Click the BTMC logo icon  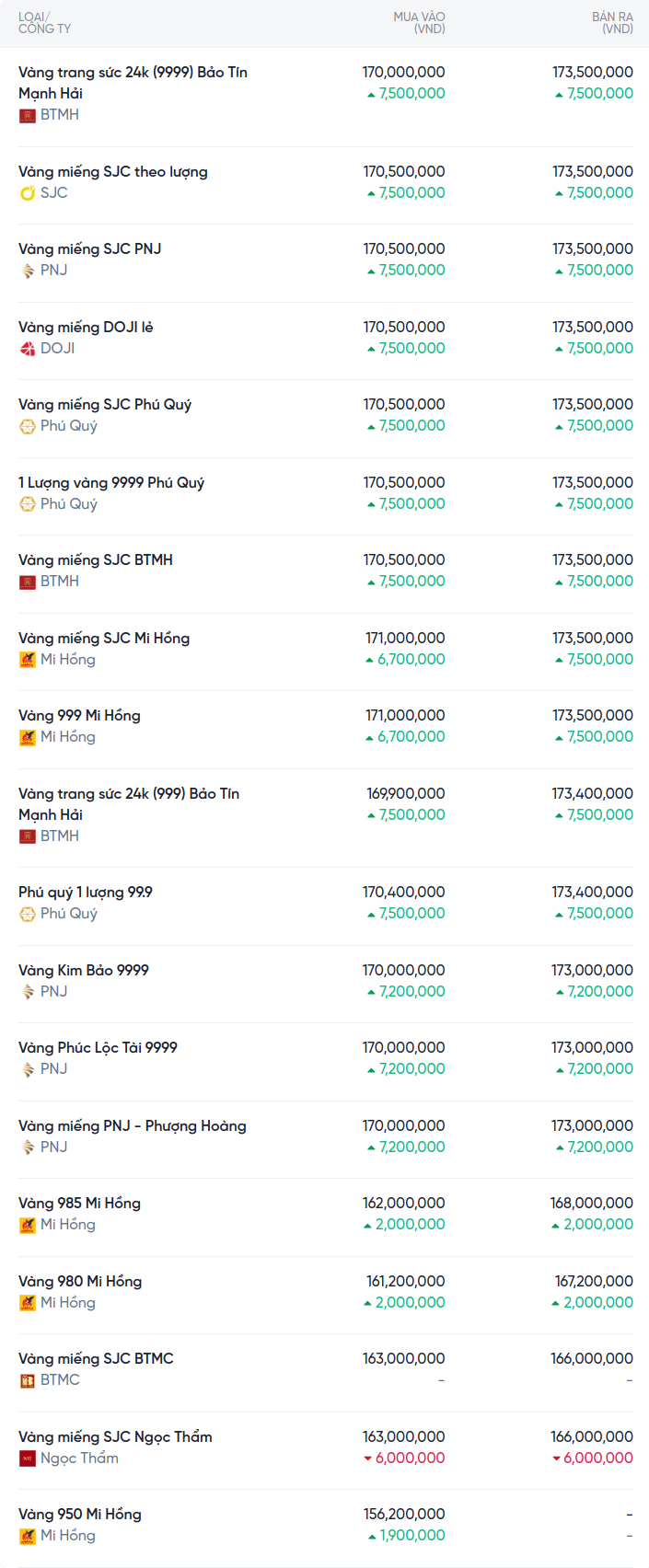point(28,1380)
